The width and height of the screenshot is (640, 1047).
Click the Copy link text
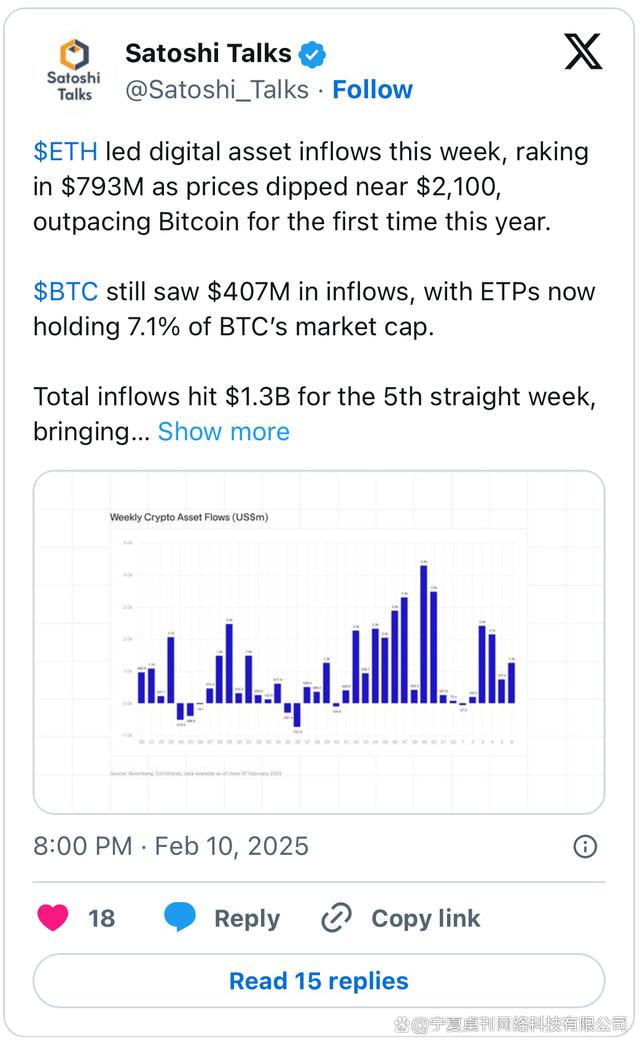[425, 918]
